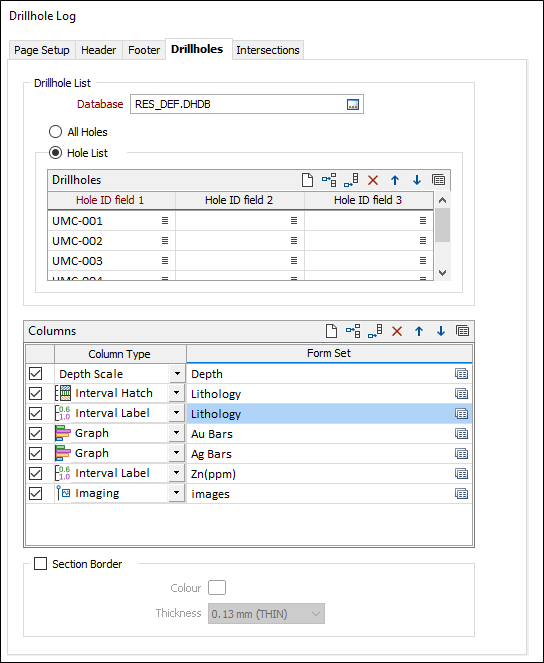Toggle Depth Scale column checkbox
Image resolution: width=544 pixels, height=663 pixels.
(x=36, y=373)
